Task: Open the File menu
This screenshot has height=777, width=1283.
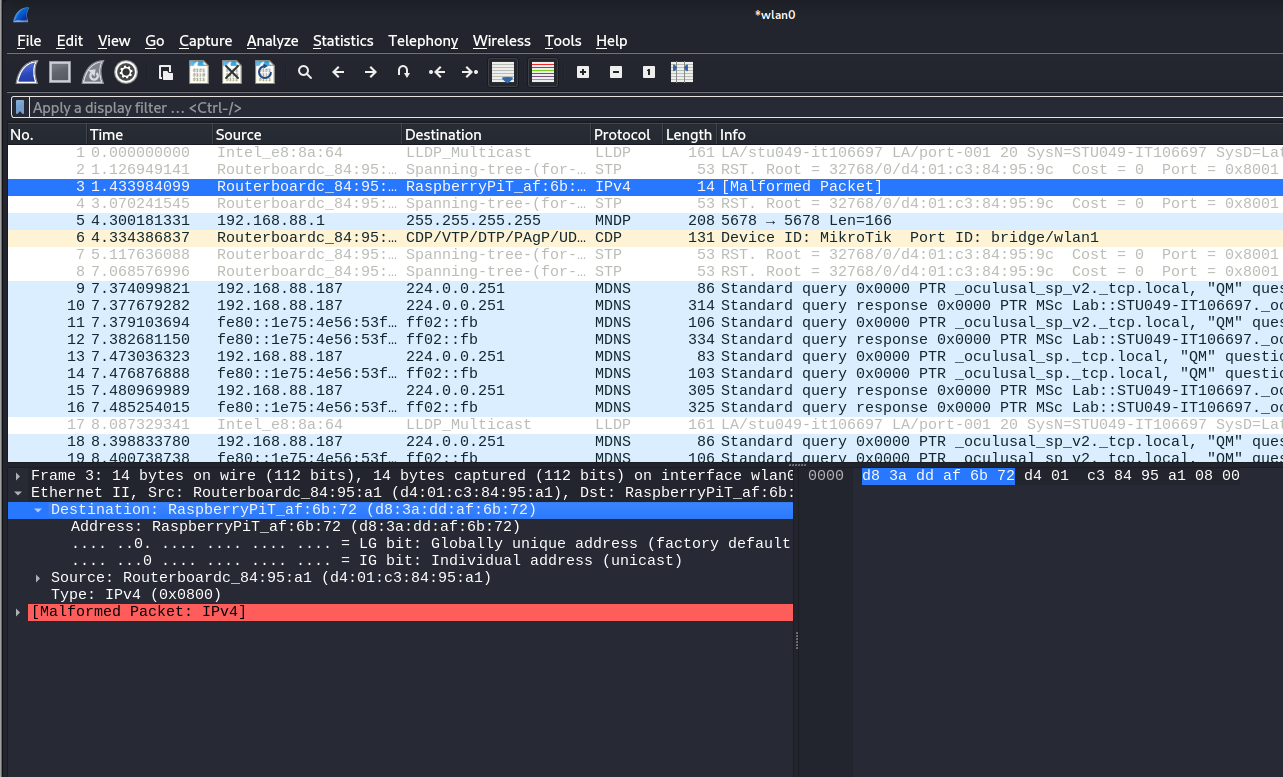Action: click(29, 41)
